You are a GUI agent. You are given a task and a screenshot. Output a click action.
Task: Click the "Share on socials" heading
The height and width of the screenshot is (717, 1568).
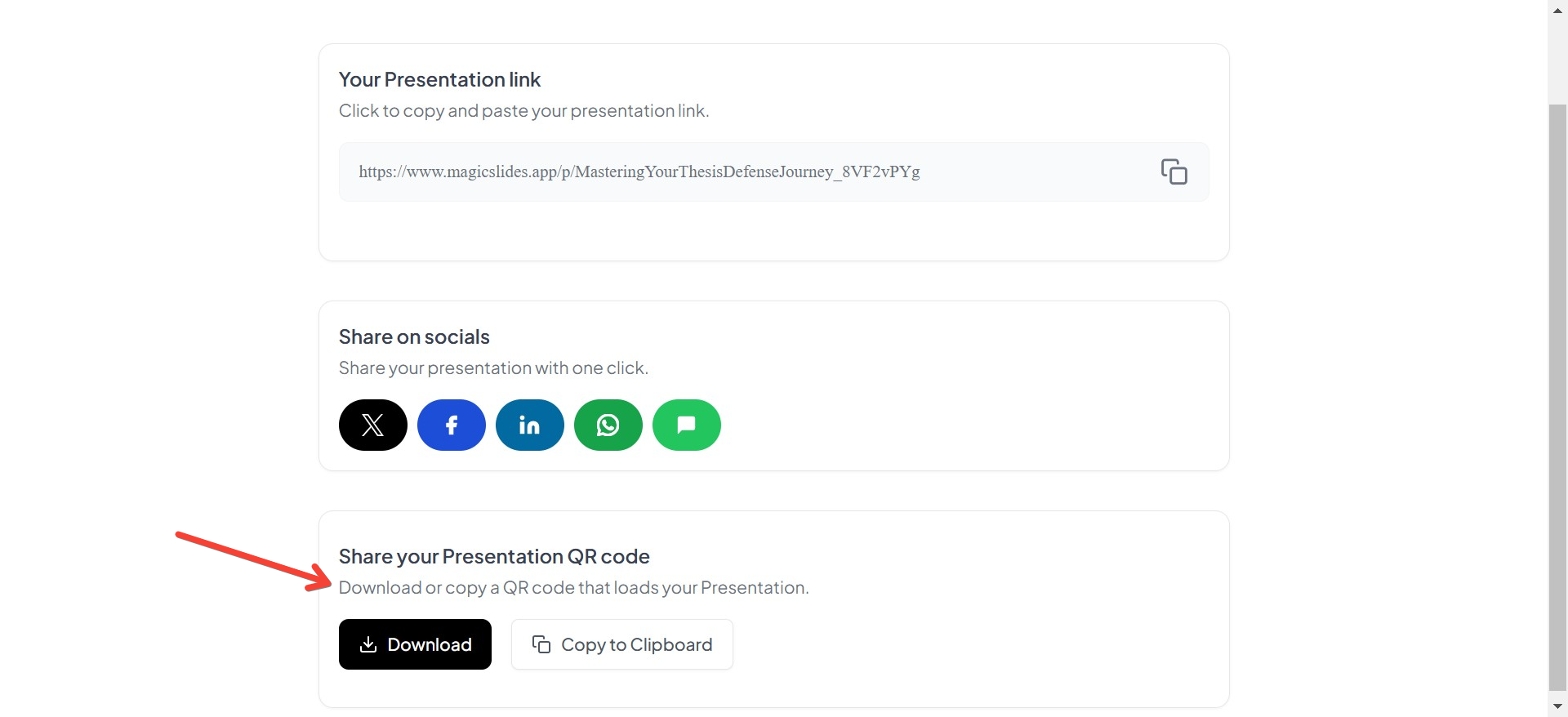click(414, 336)
